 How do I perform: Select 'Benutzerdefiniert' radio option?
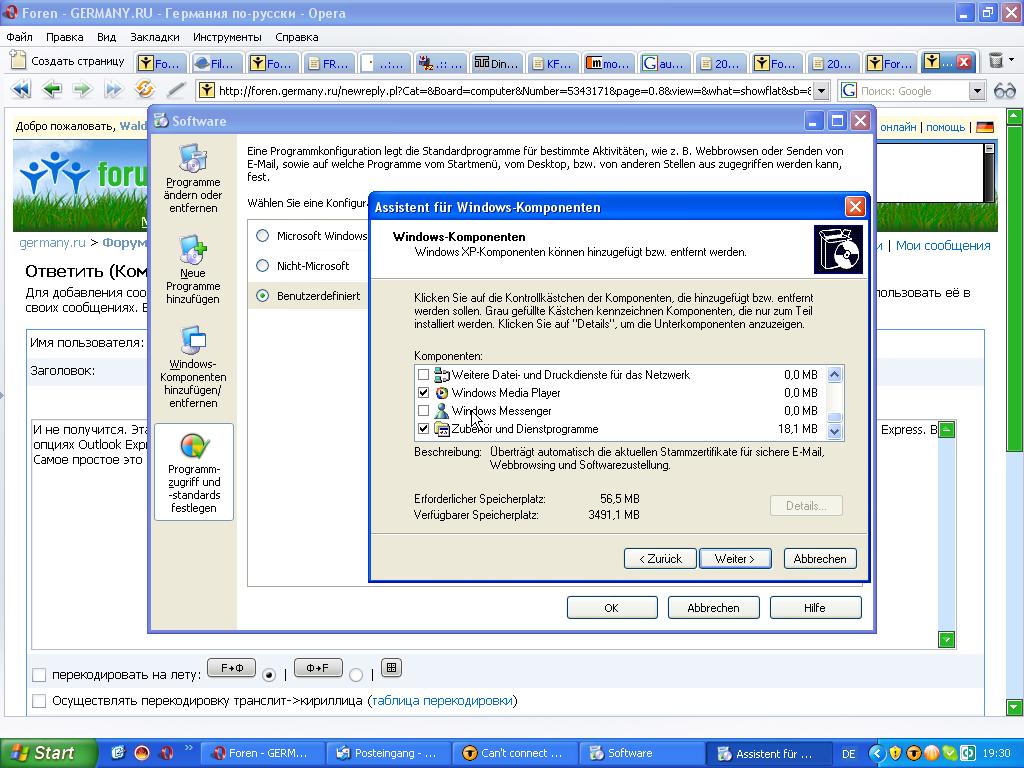coord(263,296)
